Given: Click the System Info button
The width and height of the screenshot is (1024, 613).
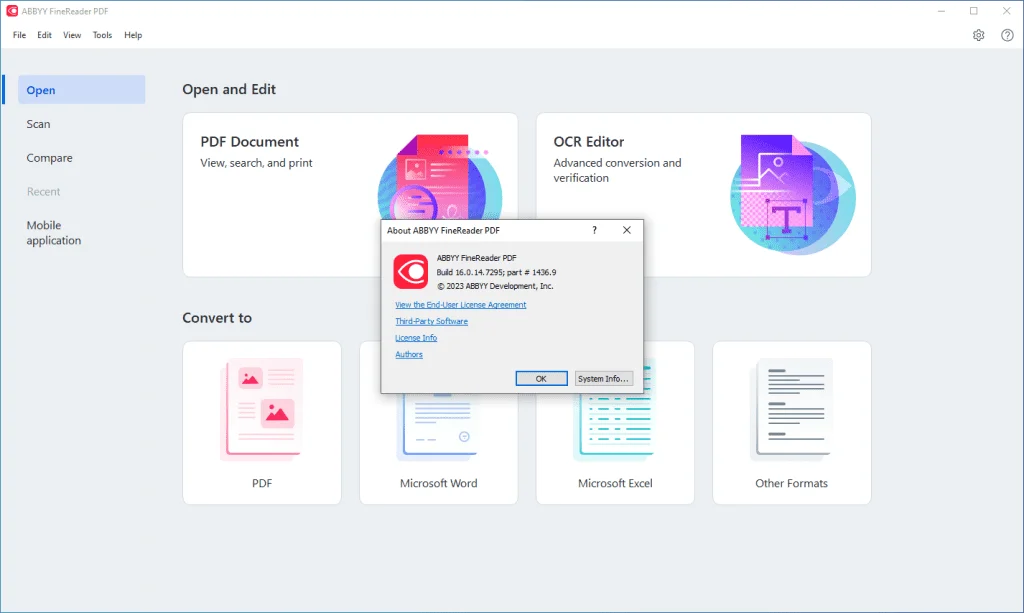Looking at the screenshot, I should 603,379.
